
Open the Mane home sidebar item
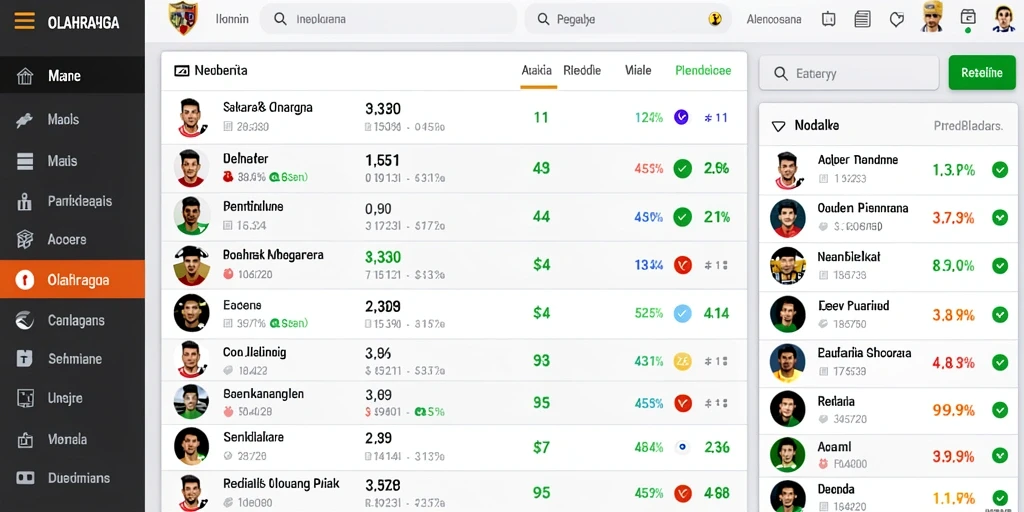tap(72, 76)
